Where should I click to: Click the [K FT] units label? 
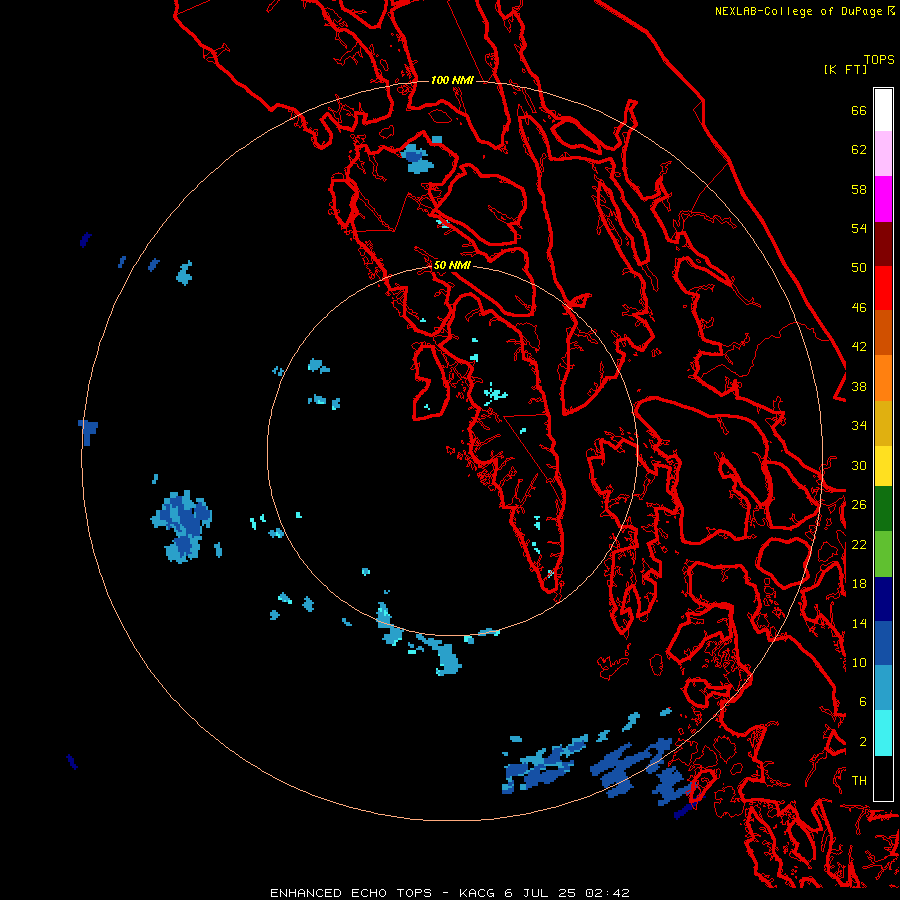[845, 69]
